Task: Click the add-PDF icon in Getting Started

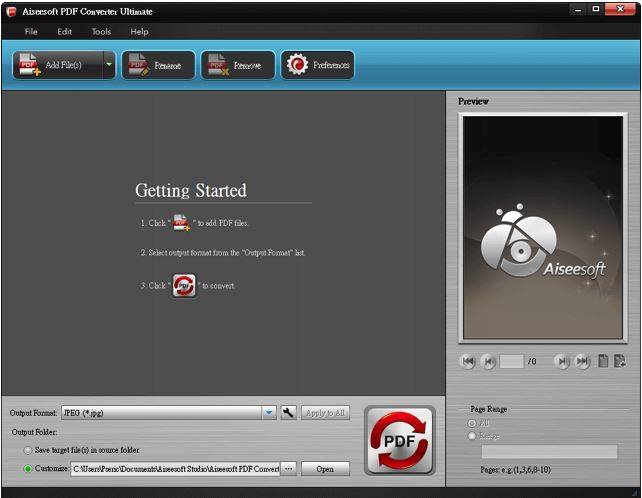Action: pos(181,223)
